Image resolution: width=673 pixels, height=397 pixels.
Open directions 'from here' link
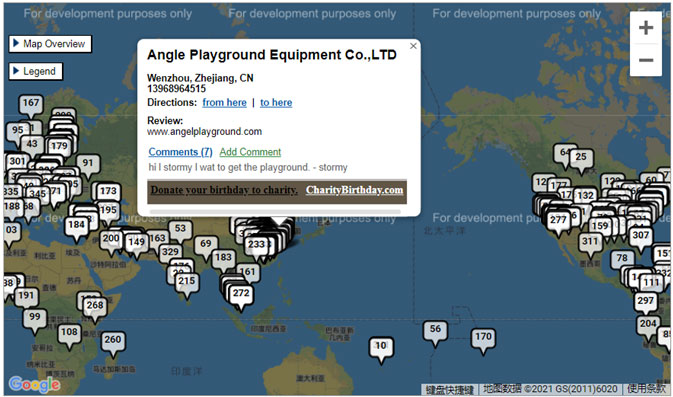[224, 103]
